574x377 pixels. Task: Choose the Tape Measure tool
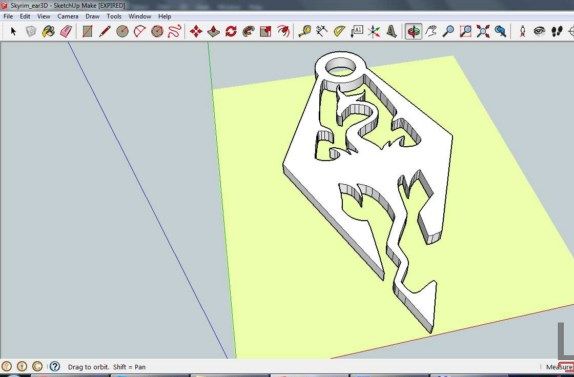305,31
